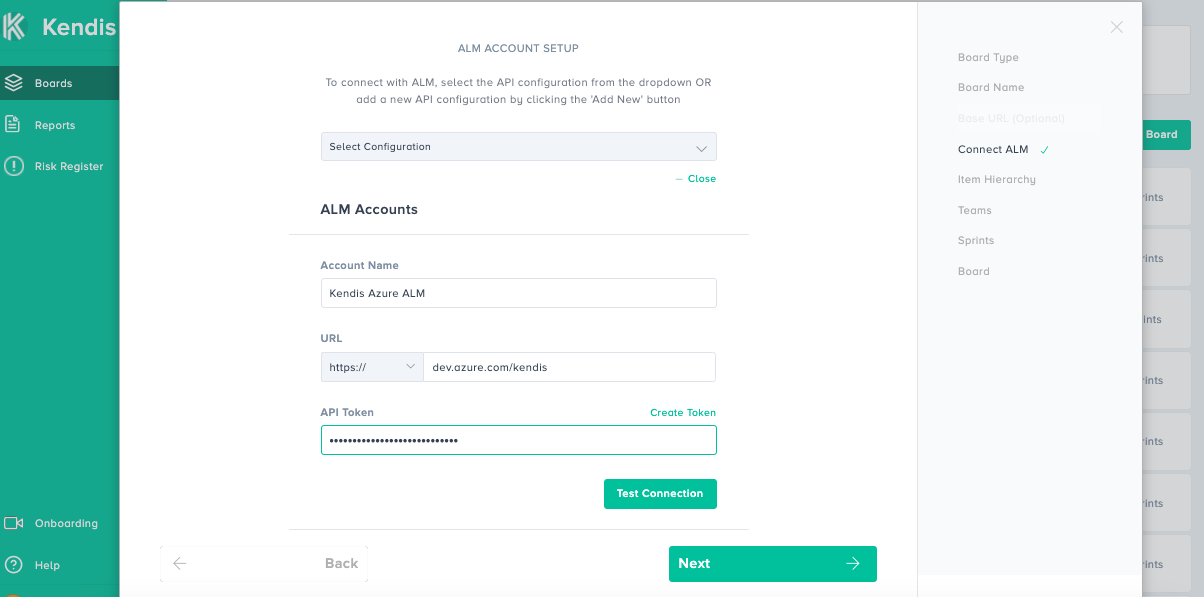Open the https:// protocol dropdown
Screen dimensions: 1204x597
[x=372, y=367]
